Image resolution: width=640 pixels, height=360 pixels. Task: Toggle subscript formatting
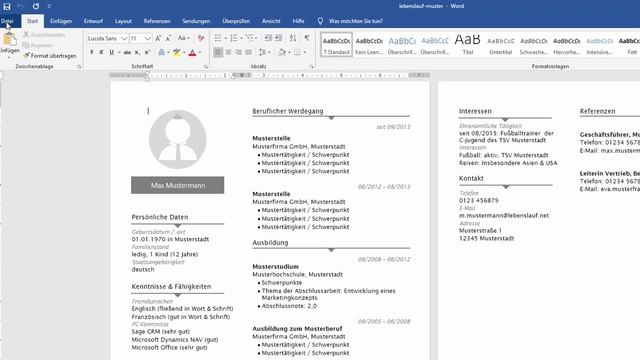(138, 52)
